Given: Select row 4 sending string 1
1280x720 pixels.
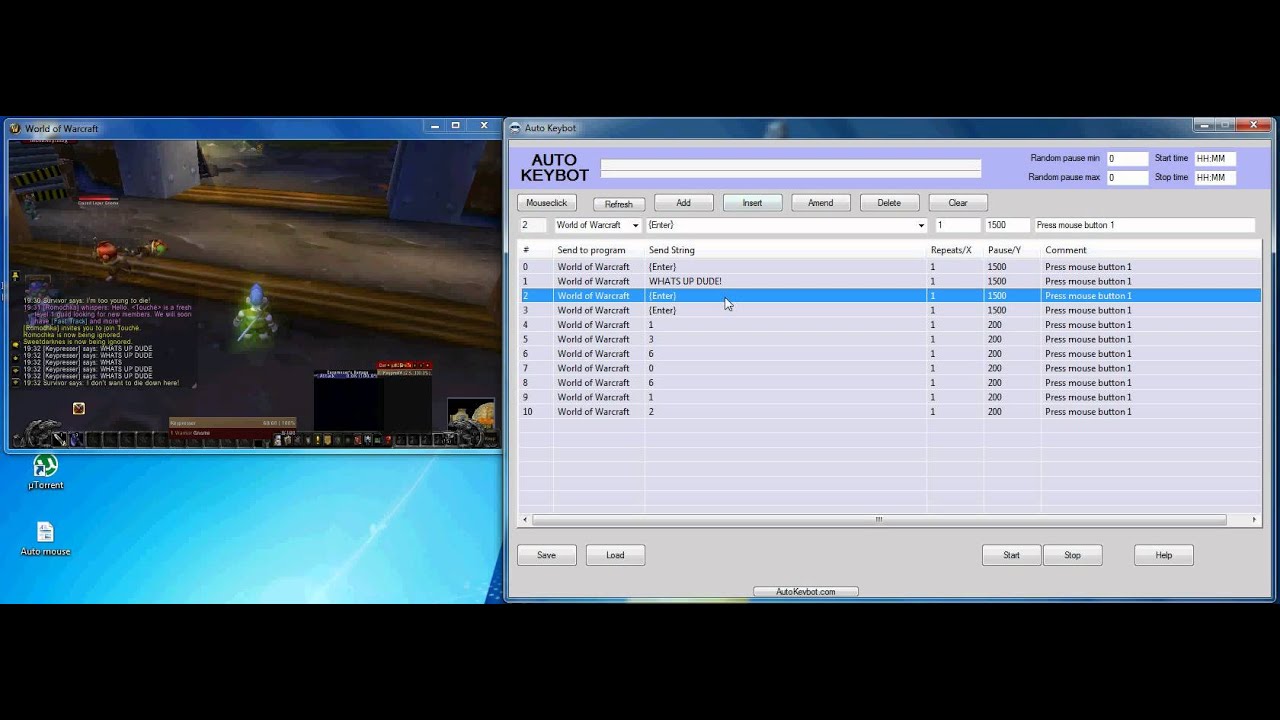Looking at the screenshot, I should 889,325.
